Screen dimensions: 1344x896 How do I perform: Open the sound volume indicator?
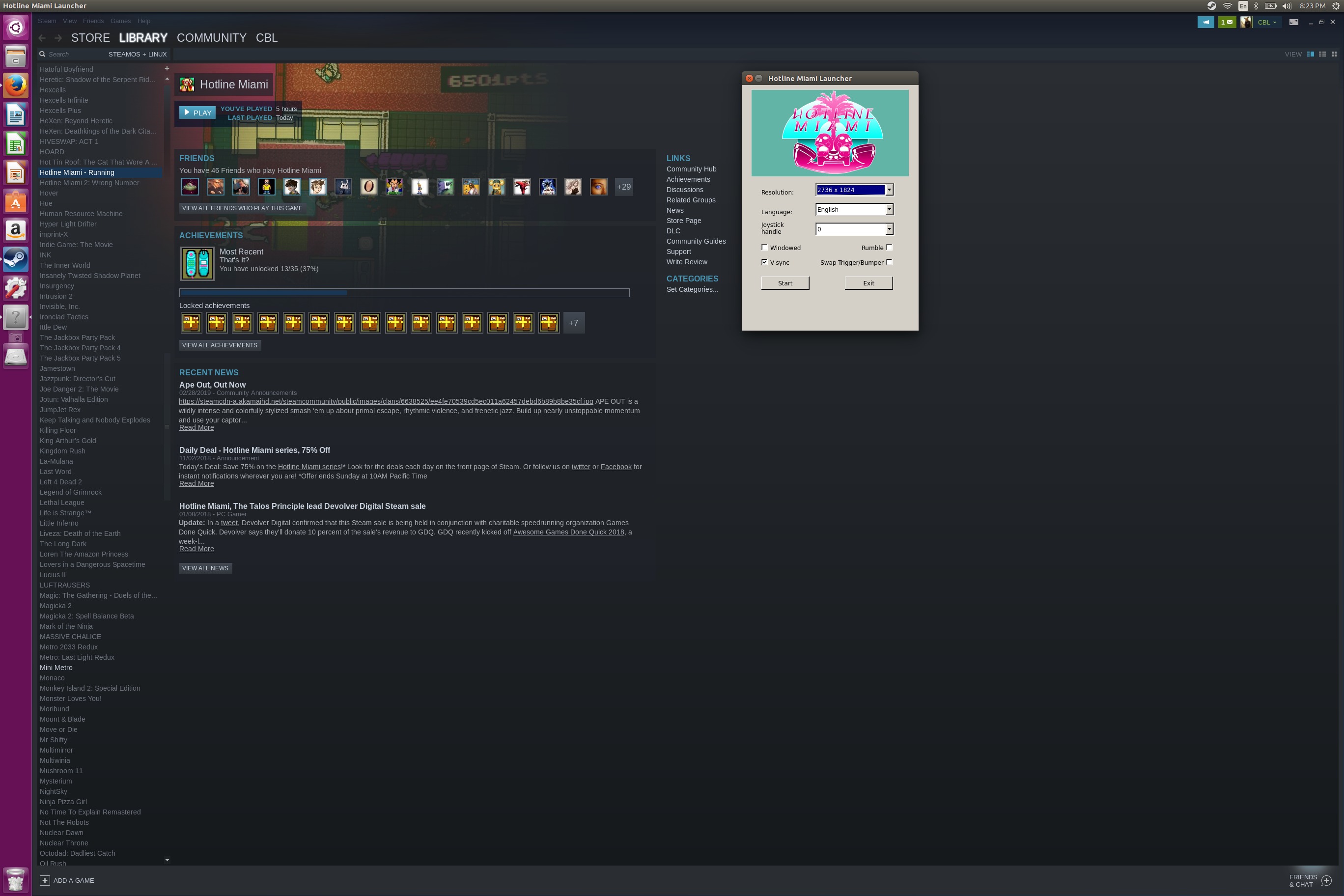[1287, 6]
